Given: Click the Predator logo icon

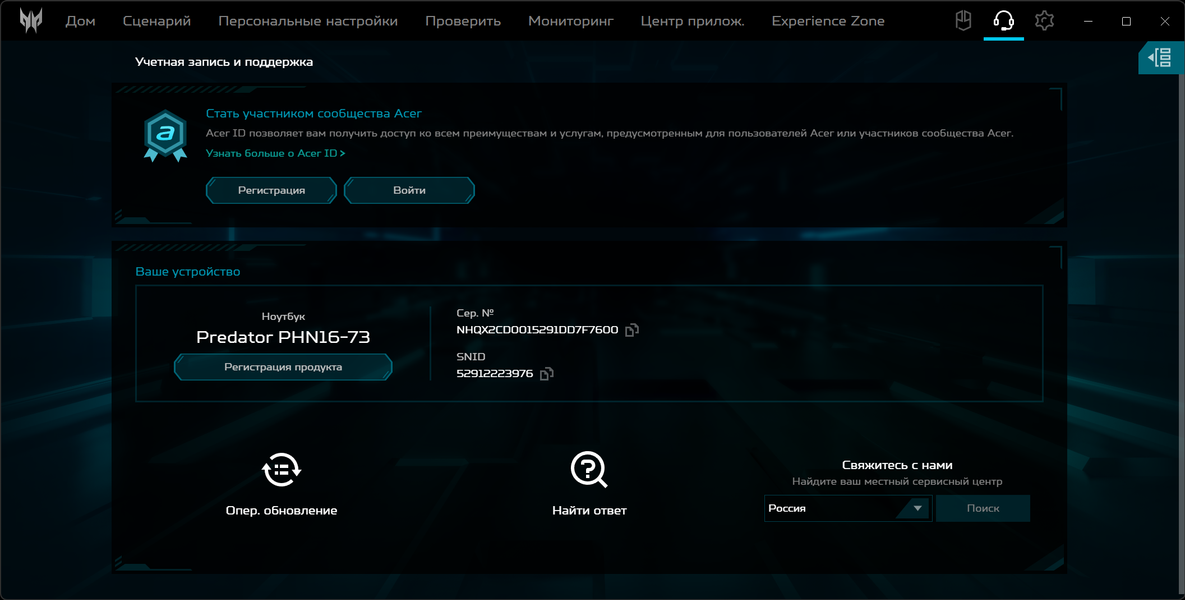Looking at the screenshot, I should (x=31, y=20).
